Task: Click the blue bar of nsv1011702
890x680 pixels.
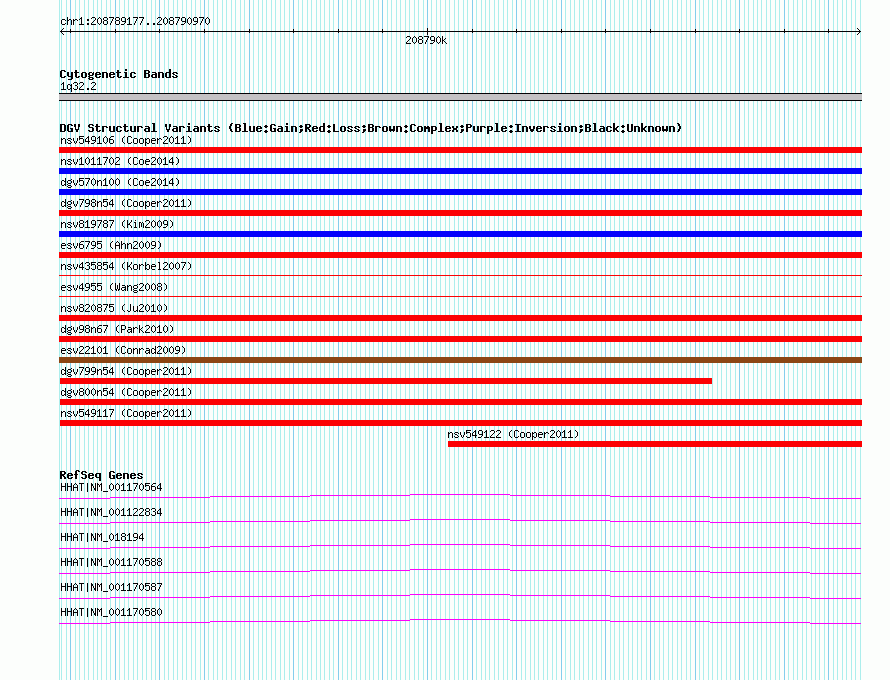Action: [x=460, y=171]
